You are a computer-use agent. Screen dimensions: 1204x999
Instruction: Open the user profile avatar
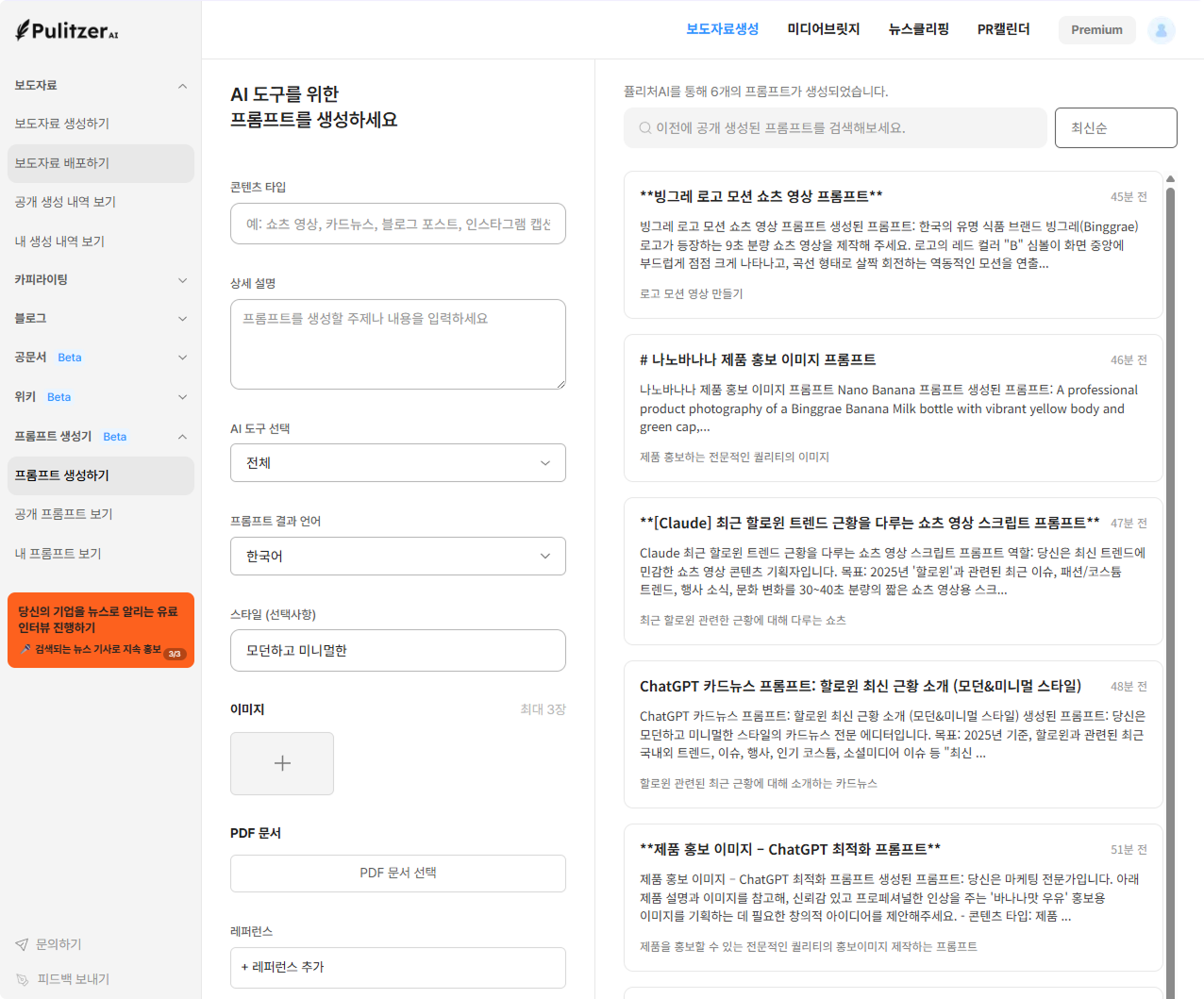tap(1161, 30)
